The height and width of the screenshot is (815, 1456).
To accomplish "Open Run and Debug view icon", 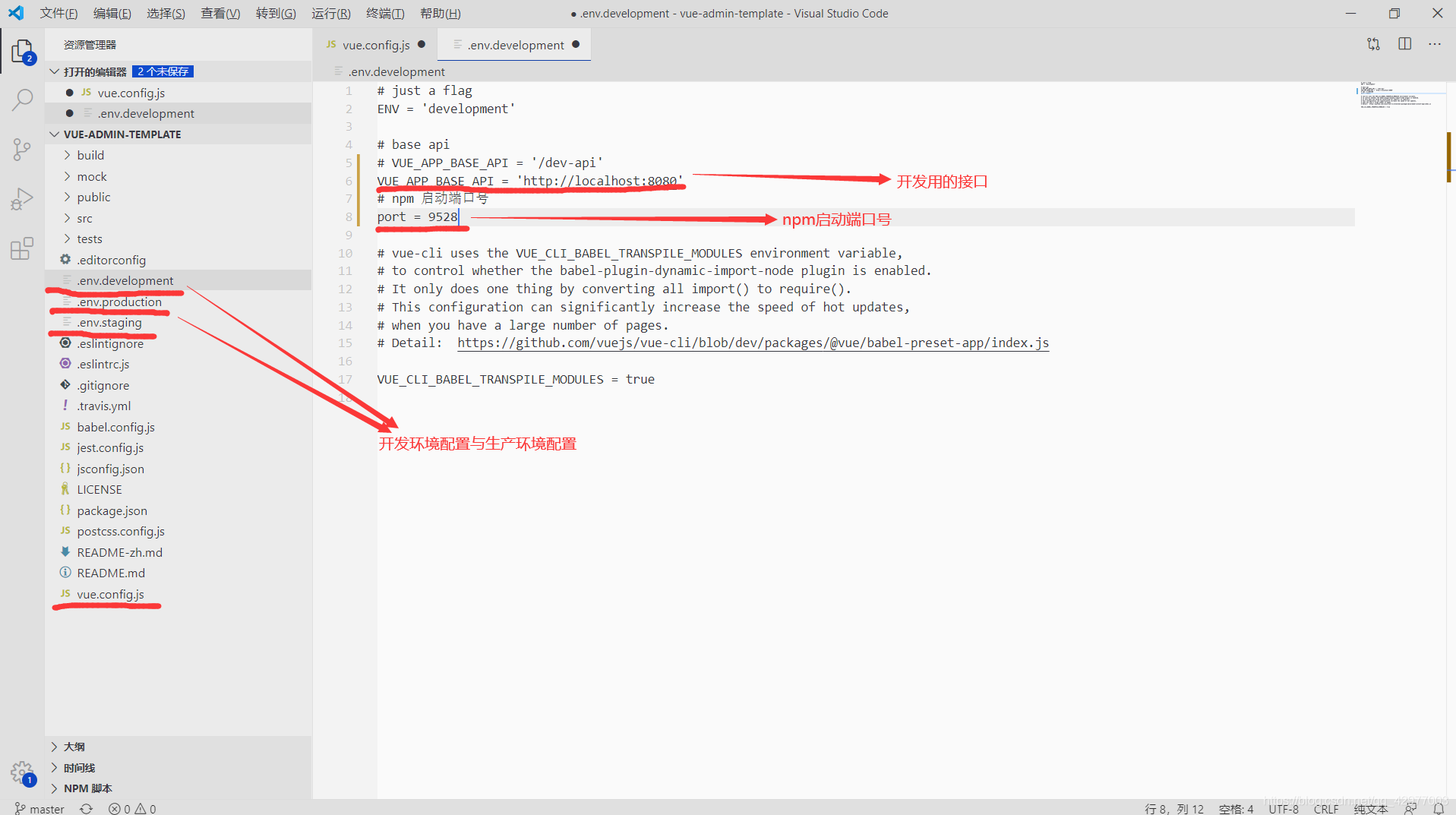I will (22, 199).
